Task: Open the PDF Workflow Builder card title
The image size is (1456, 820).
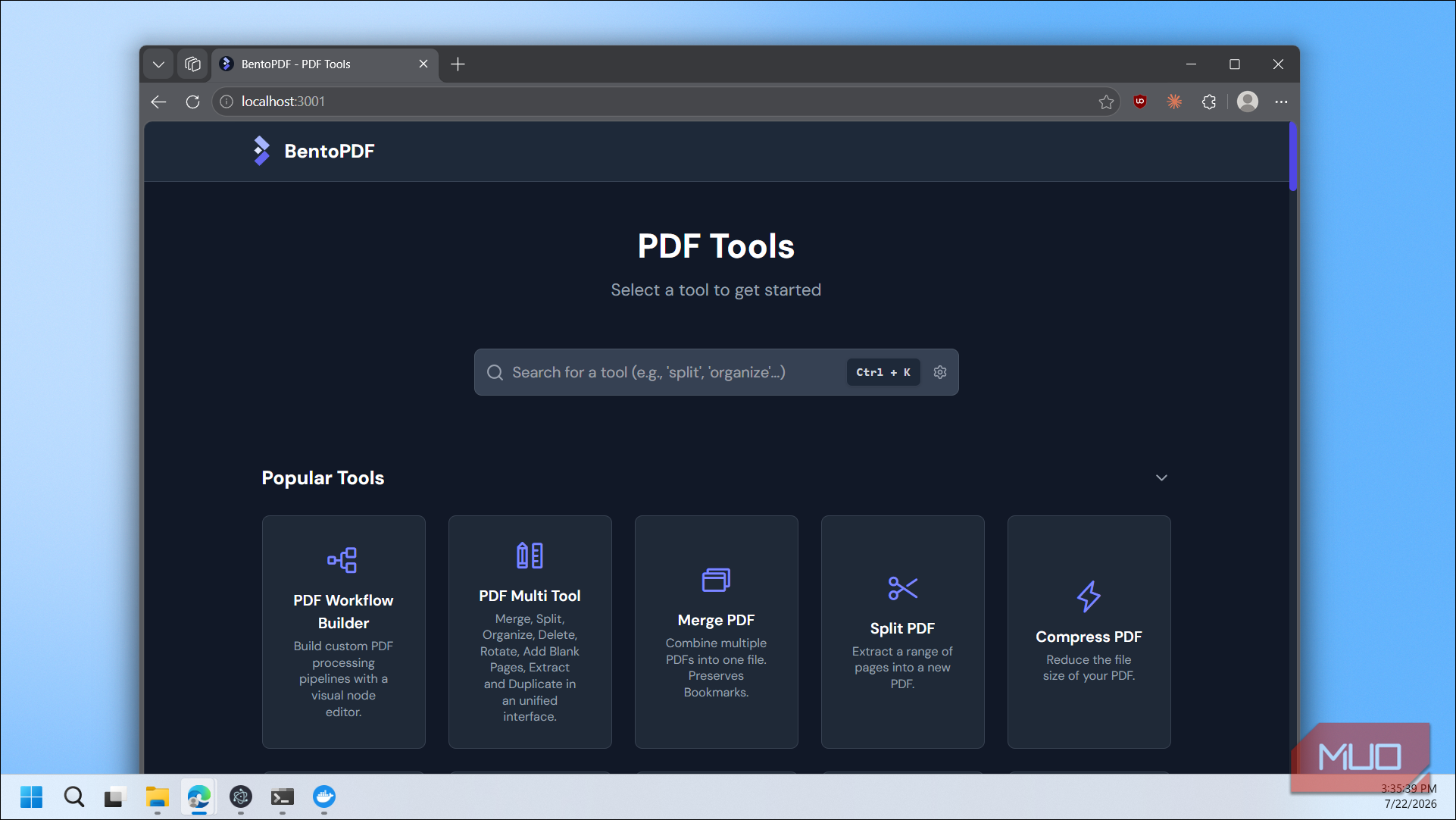Action: coord(343,612)
